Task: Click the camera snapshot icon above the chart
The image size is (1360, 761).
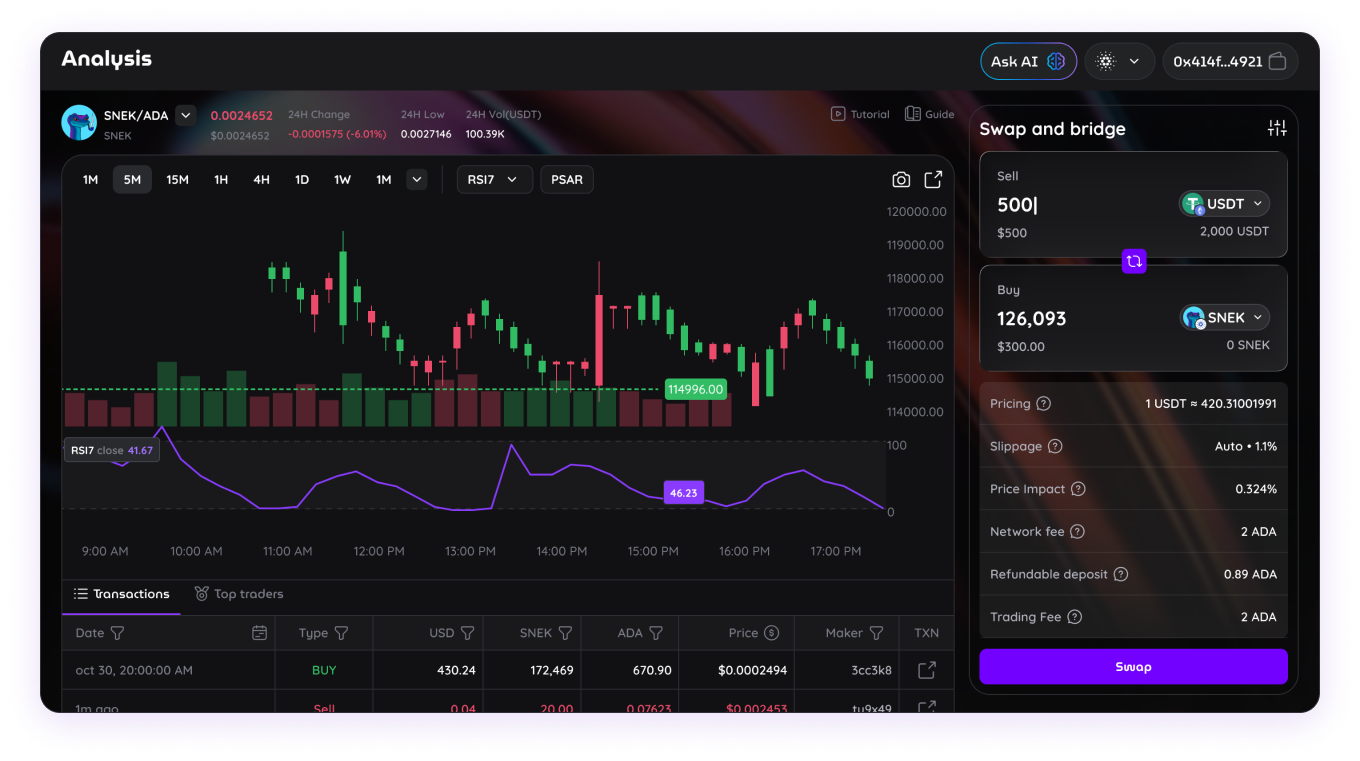Action: coord(900,179)
